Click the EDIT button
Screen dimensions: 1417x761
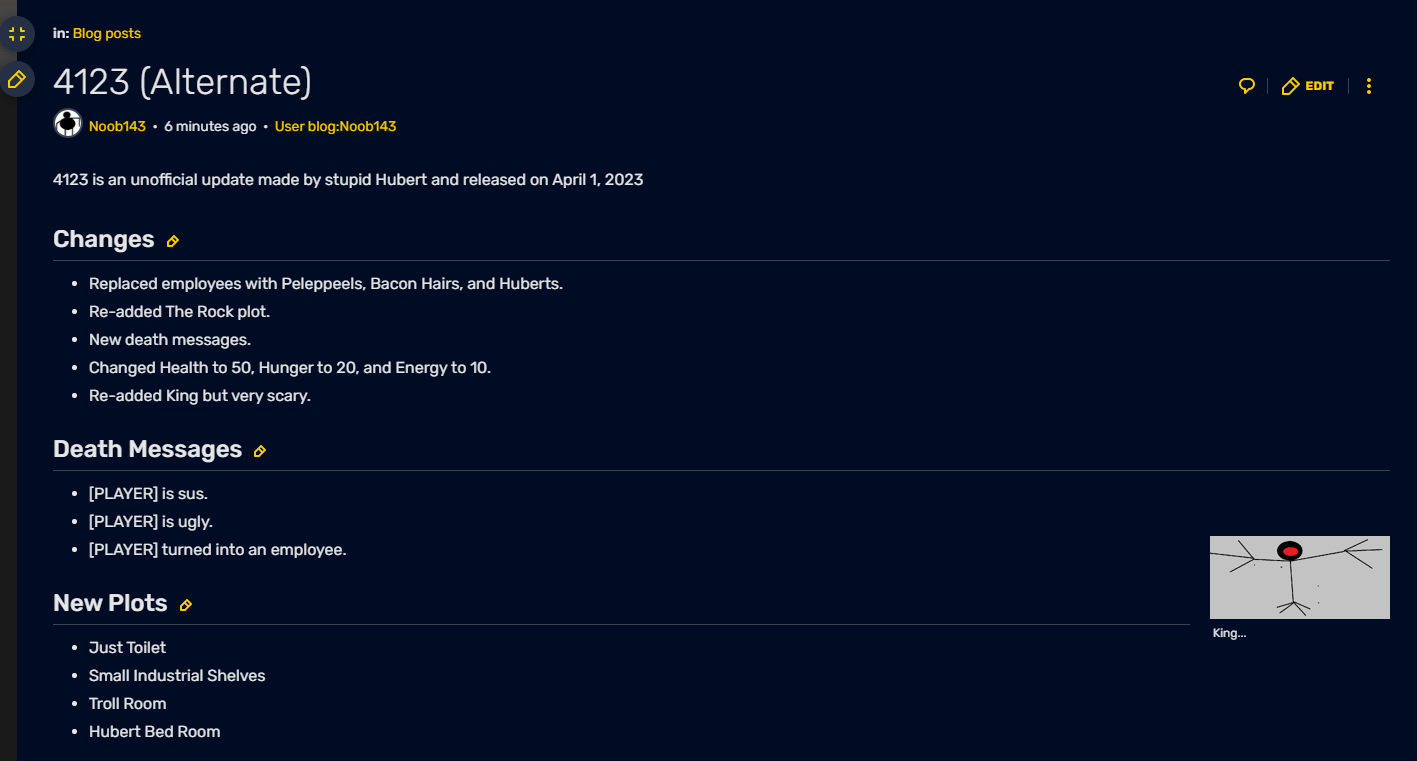1308,86
